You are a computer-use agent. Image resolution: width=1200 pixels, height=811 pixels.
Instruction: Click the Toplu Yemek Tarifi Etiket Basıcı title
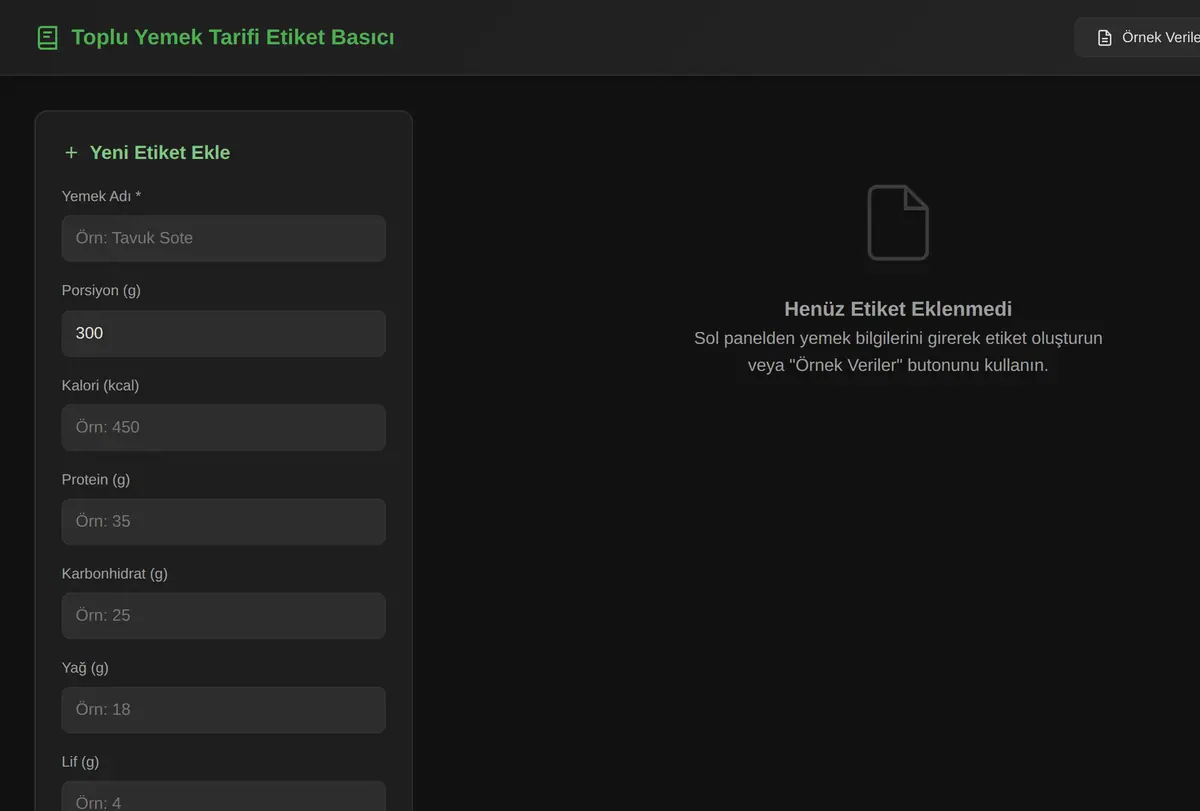[x=233, y=38]
